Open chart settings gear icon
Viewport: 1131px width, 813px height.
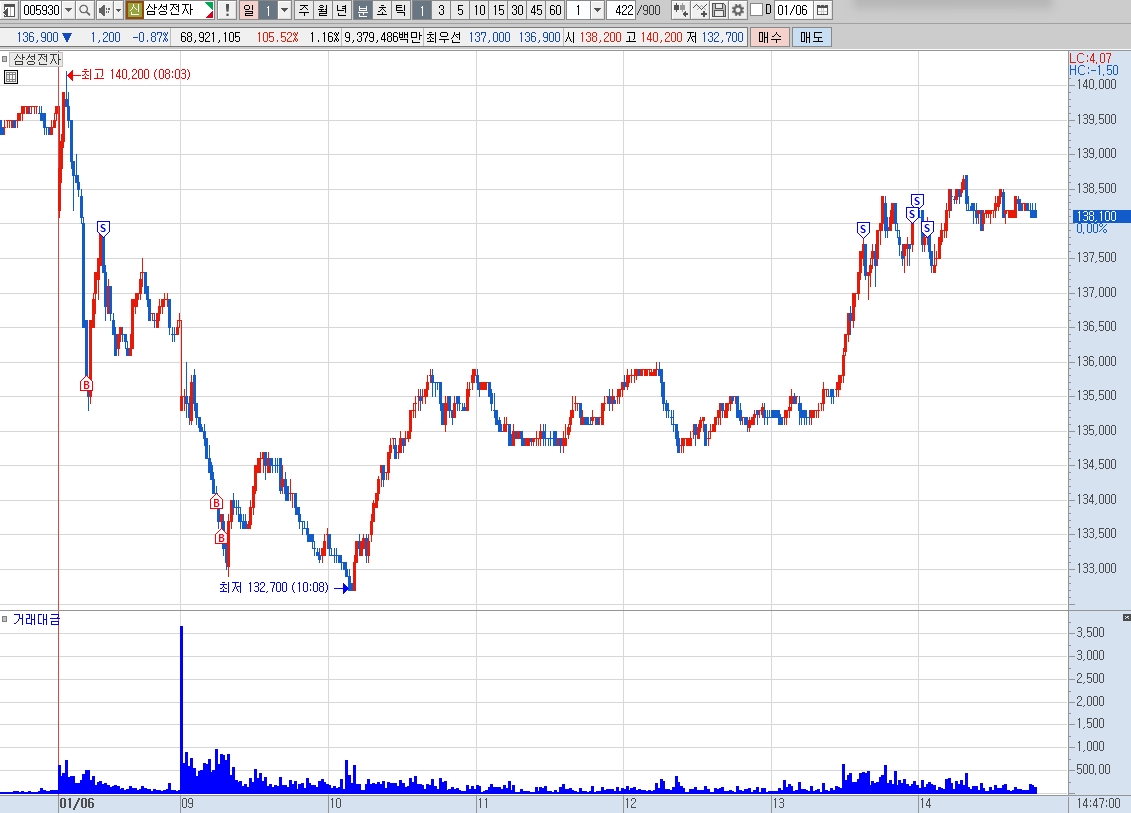click(737, 10)
